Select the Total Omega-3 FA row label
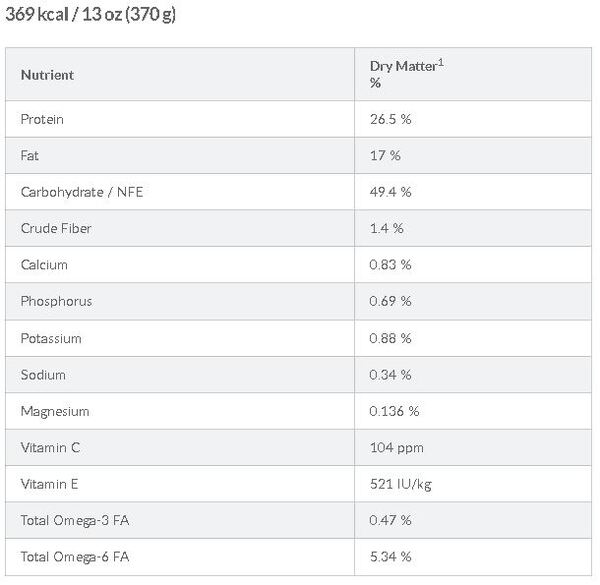This screenshot has height=585, width=600. [75, 520]
